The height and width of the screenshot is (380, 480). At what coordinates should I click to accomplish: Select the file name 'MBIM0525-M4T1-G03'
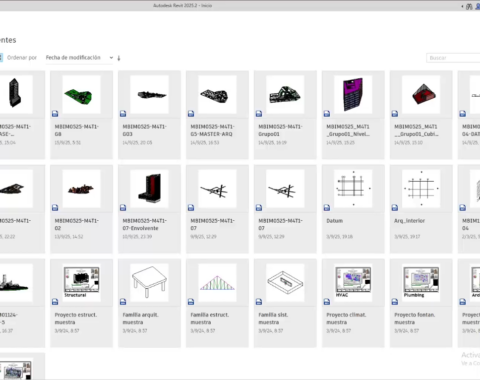145,130
